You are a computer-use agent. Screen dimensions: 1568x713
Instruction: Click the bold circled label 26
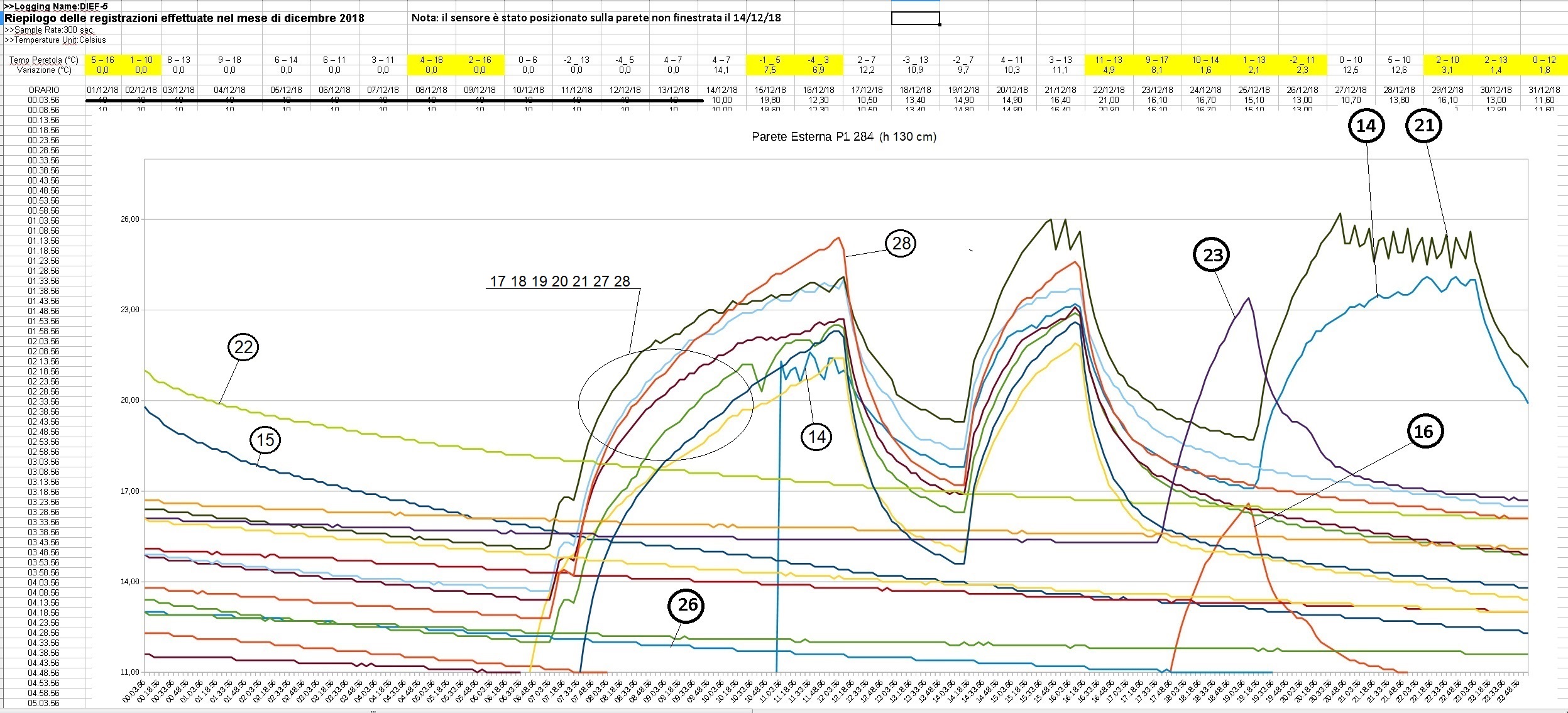(x=687, y=605)
